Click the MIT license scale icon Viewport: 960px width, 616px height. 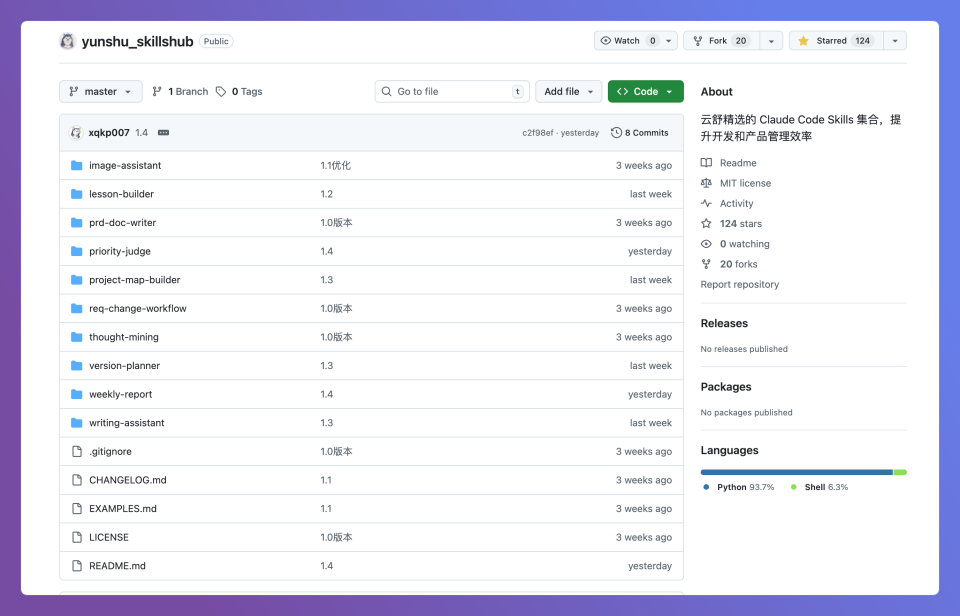pos(707,183)
